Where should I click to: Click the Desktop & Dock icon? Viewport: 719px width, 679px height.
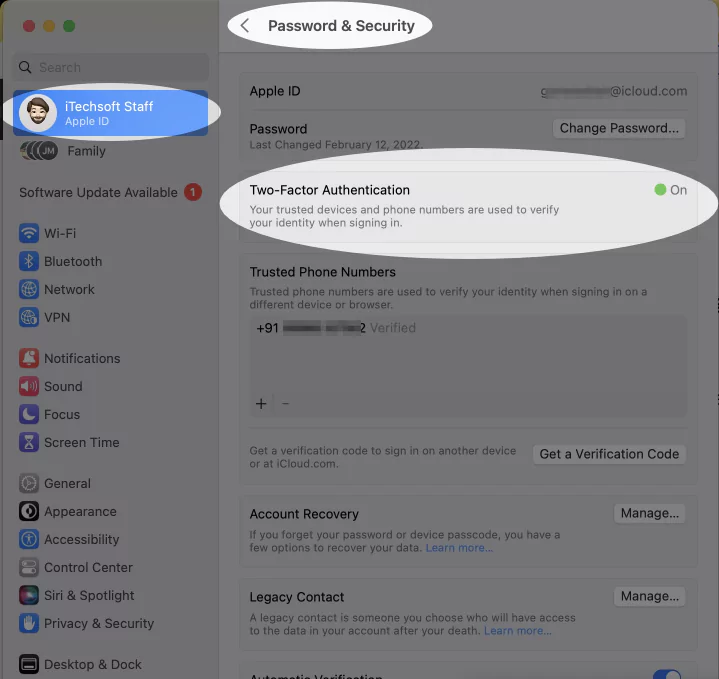[x=28, y=664]
